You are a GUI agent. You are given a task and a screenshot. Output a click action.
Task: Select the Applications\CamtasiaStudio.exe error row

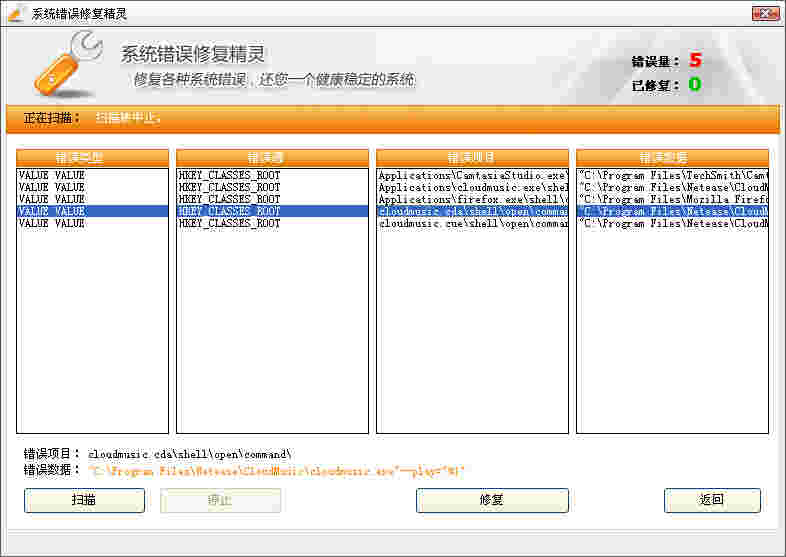click(x=473, y=175)
